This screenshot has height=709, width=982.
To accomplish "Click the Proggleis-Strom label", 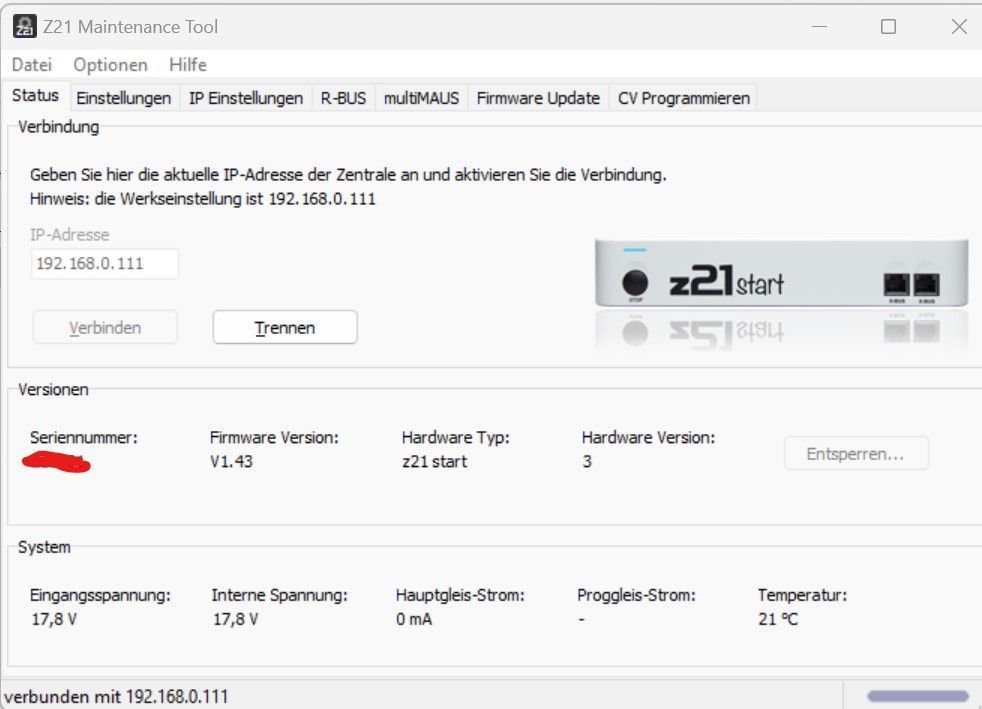I will pos(636,595).
